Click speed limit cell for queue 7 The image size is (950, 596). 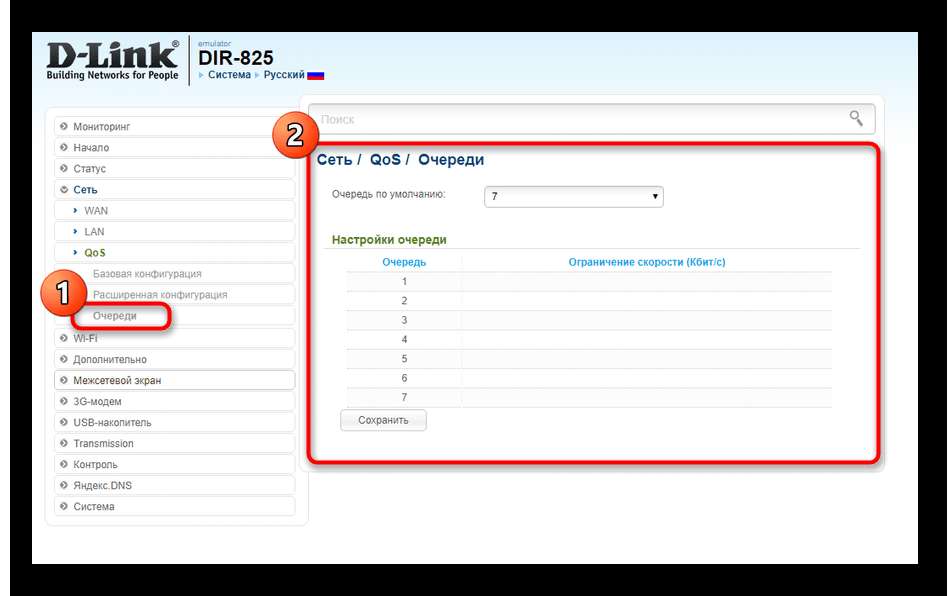[646, 397]
